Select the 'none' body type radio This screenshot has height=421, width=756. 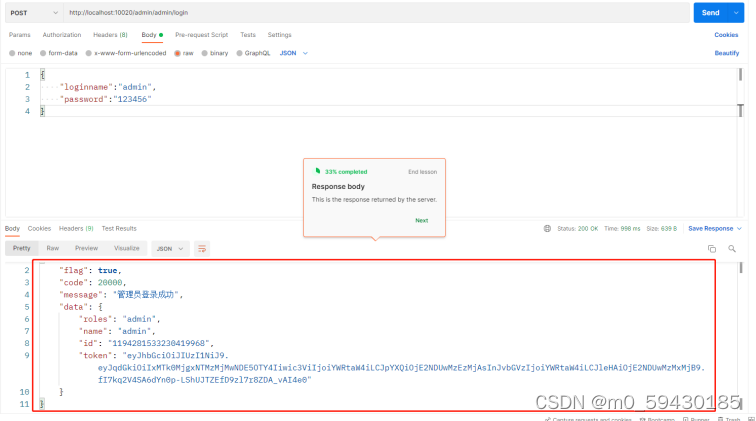point(12,54)
